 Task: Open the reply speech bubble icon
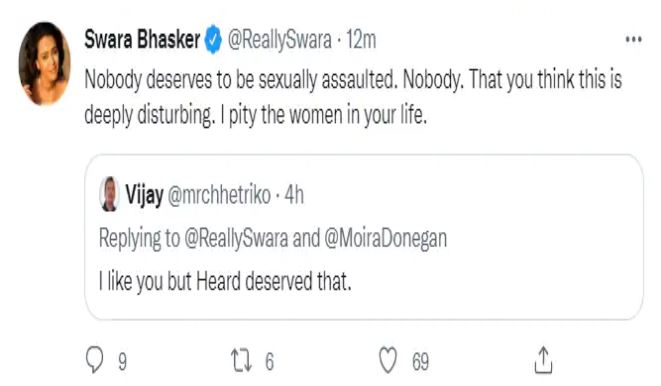(x=94, y=359)
